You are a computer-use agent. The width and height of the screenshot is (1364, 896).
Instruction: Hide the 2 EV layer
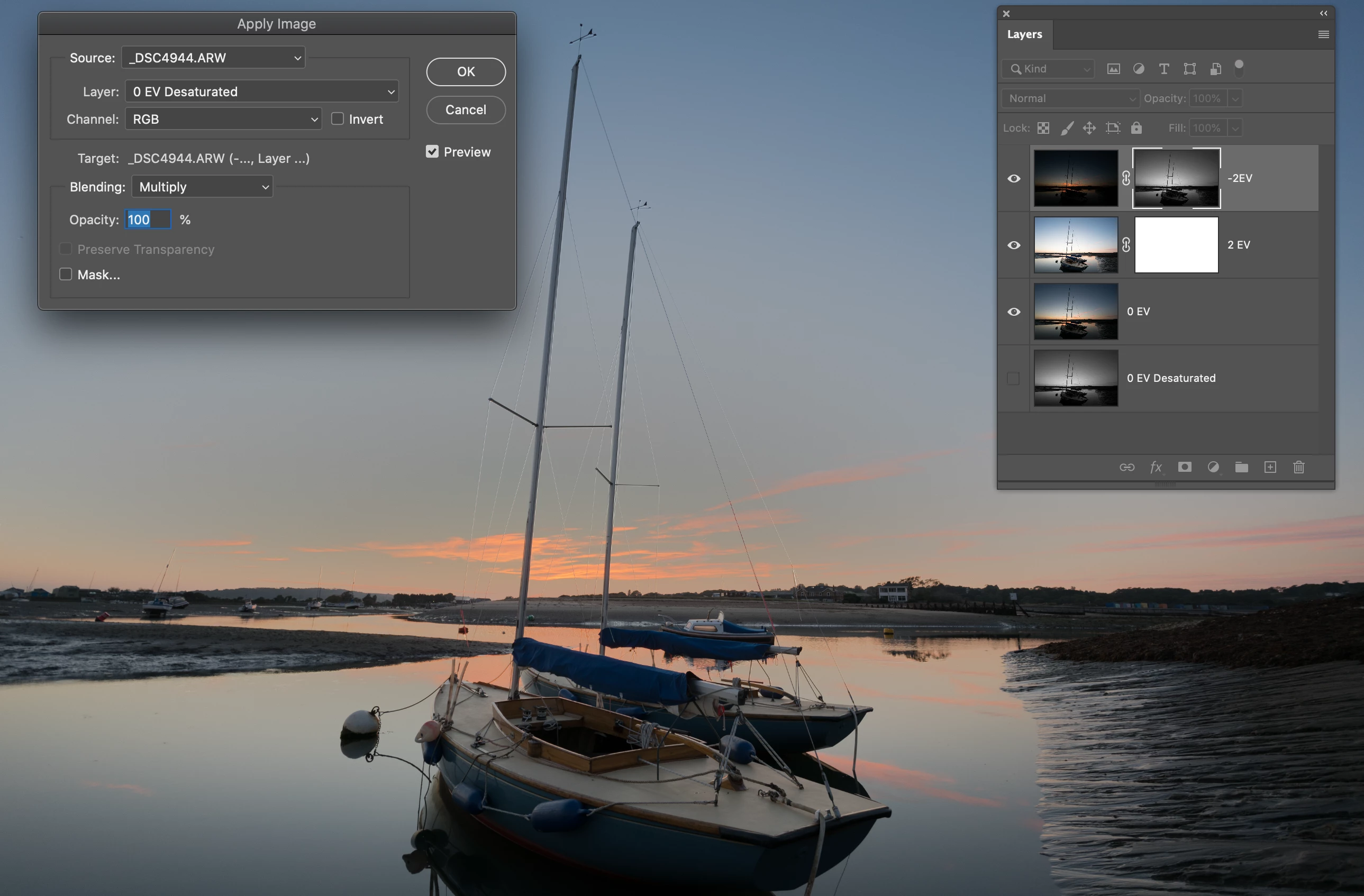[1013, 245]
